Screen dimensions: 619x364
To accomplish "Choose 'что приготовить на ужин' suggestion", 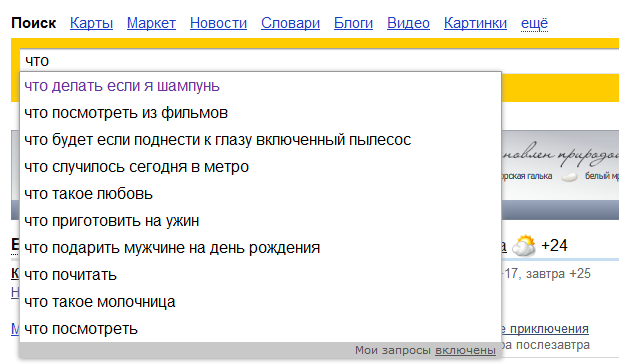I will tap(261, 221).
